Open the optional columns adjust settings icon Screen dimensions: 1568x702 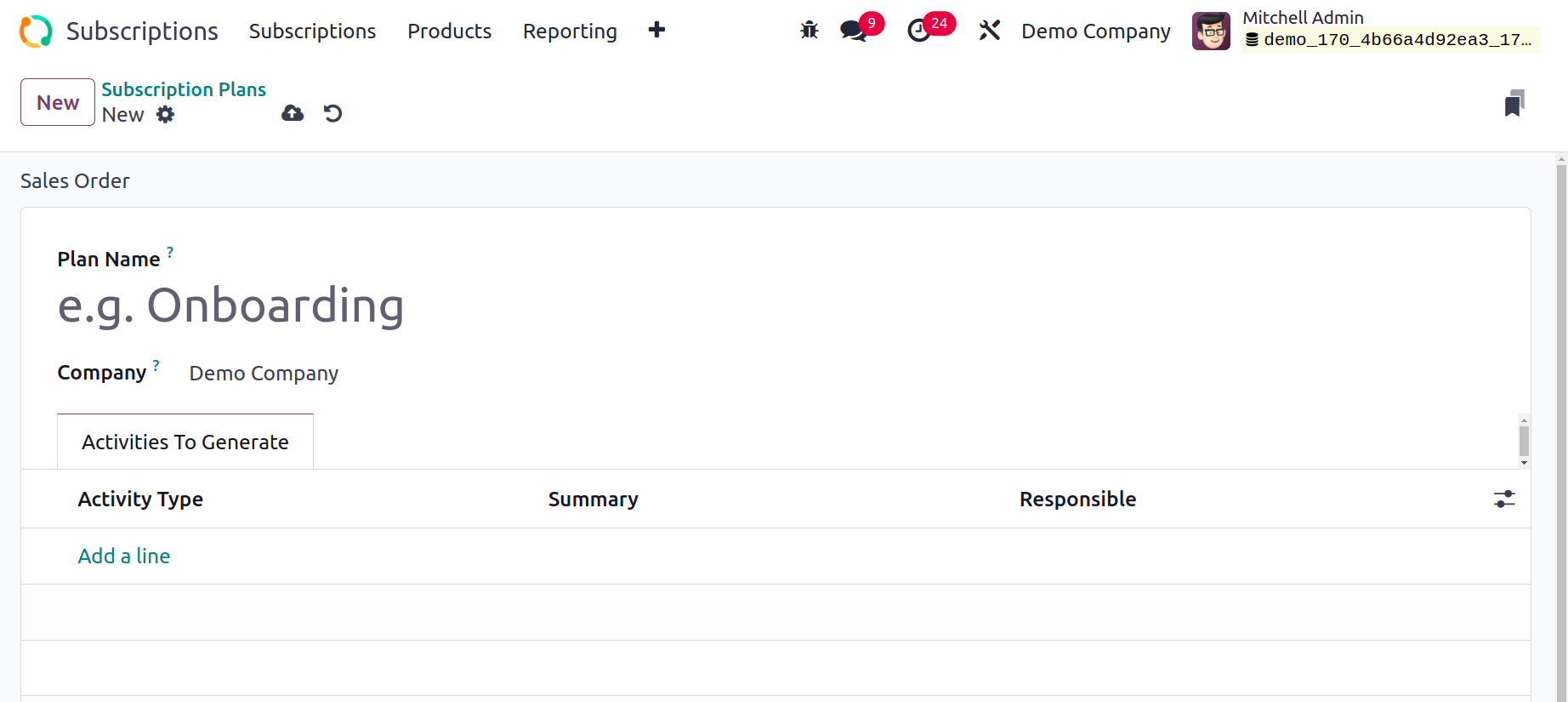[x=1504, y=499]
